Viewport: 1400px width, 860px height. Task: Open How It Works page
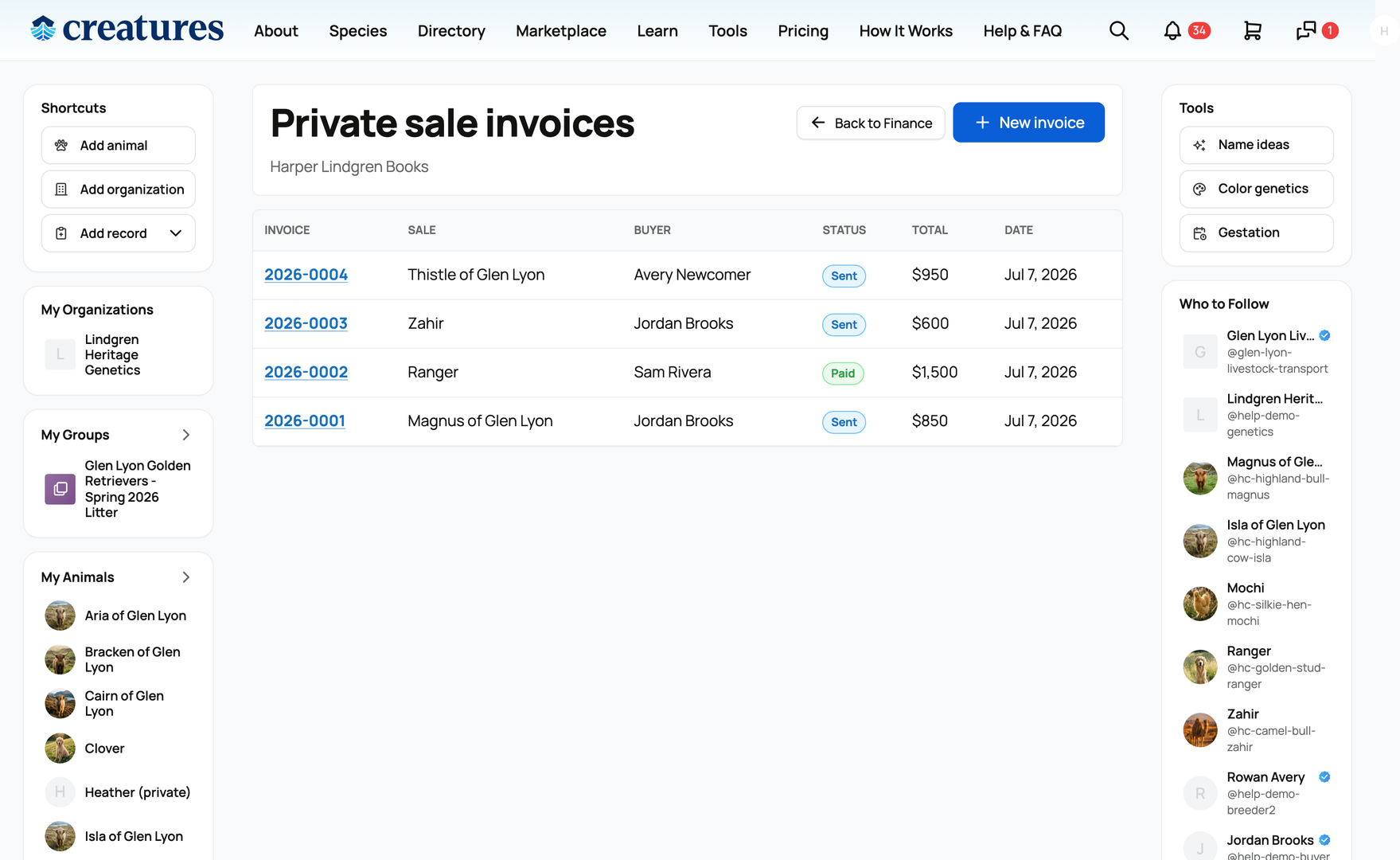[906, 31]
